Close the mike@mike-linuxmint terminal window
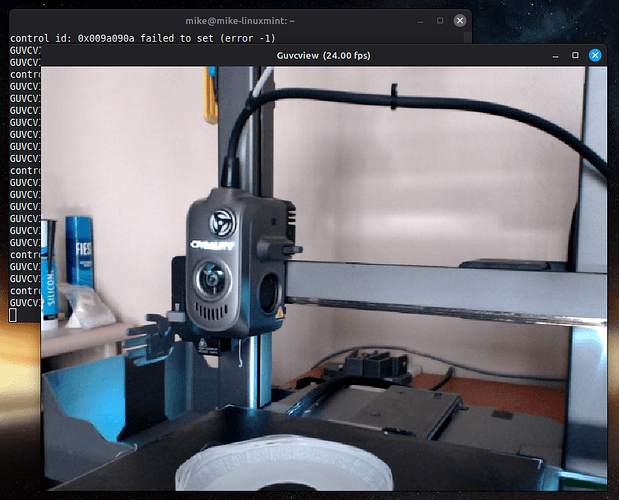 click(460, 21)
